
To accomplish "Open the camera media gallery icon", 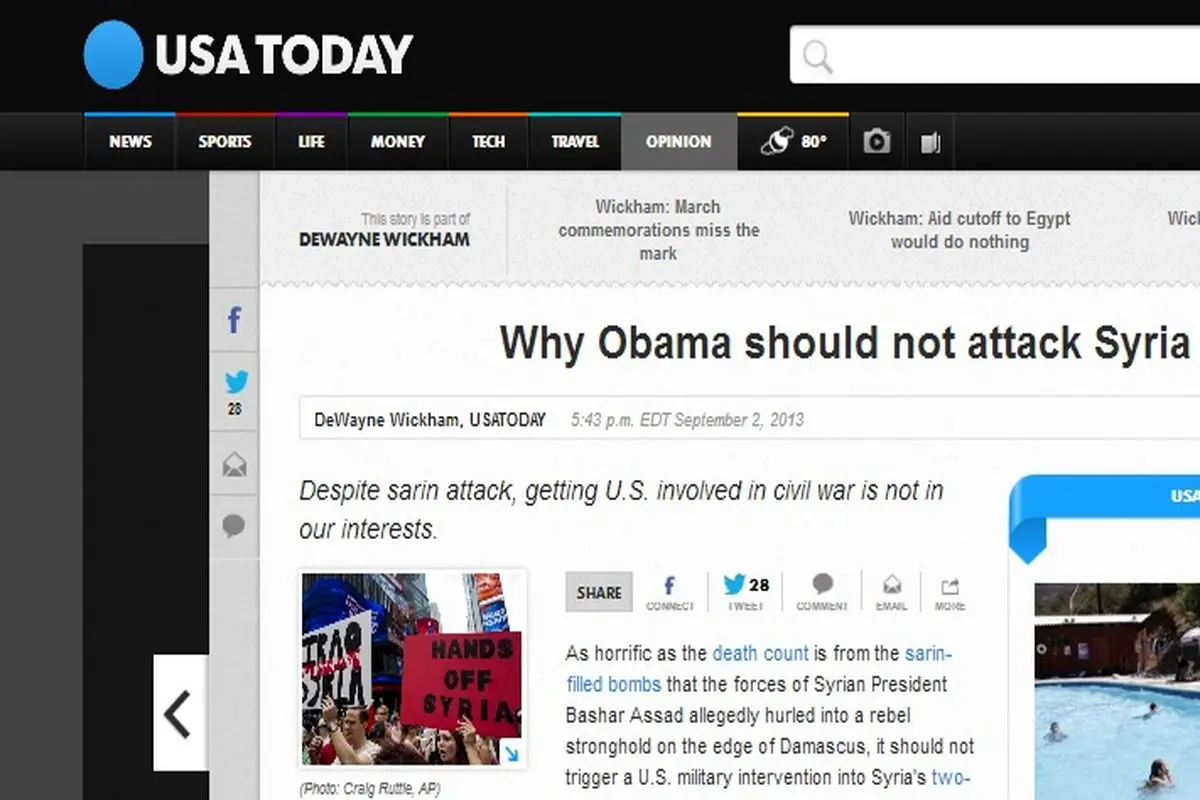I will tap(877, 142).
